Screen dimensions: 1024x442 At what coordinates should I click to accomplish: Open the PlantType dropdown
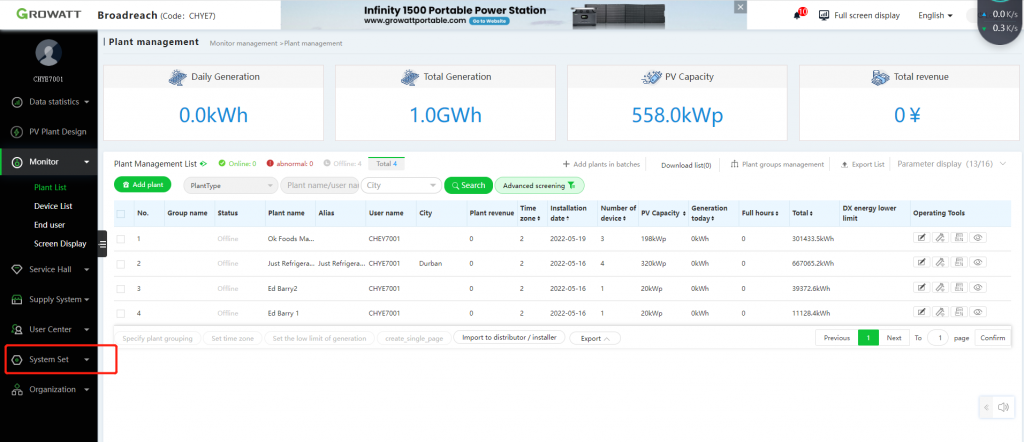(x=230, y=185)
